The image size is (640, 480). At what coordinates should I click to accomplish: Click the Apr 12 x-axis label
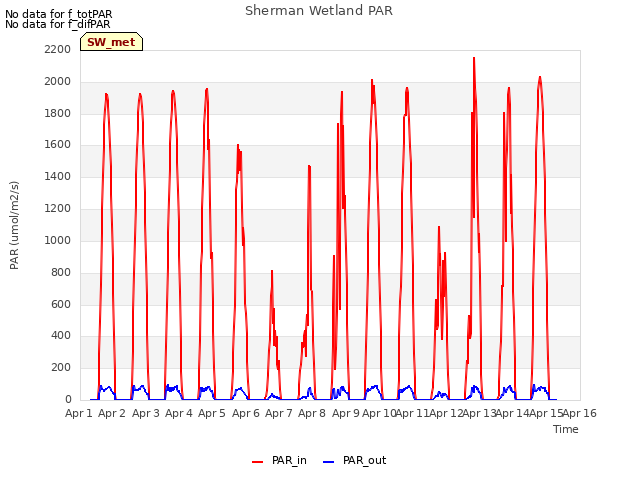click(x=446, y=413)
